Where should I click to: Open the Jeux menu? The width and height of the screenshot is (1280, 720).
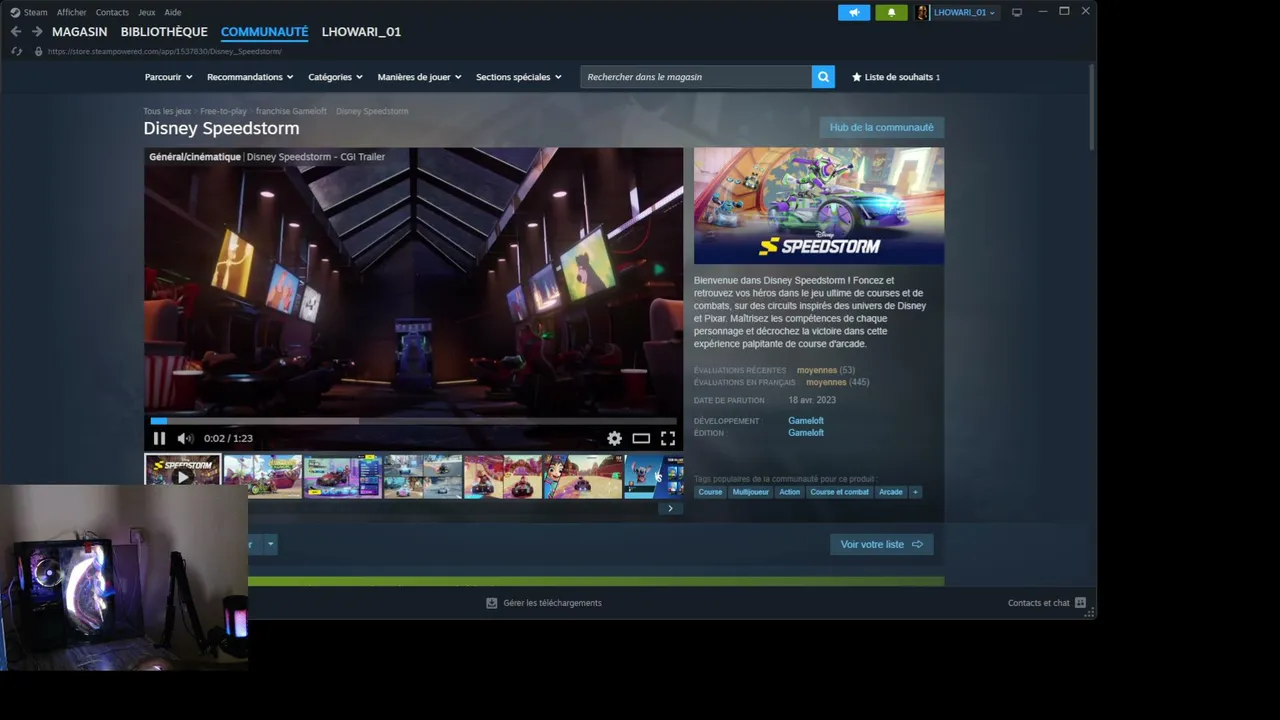coord(147,12)
